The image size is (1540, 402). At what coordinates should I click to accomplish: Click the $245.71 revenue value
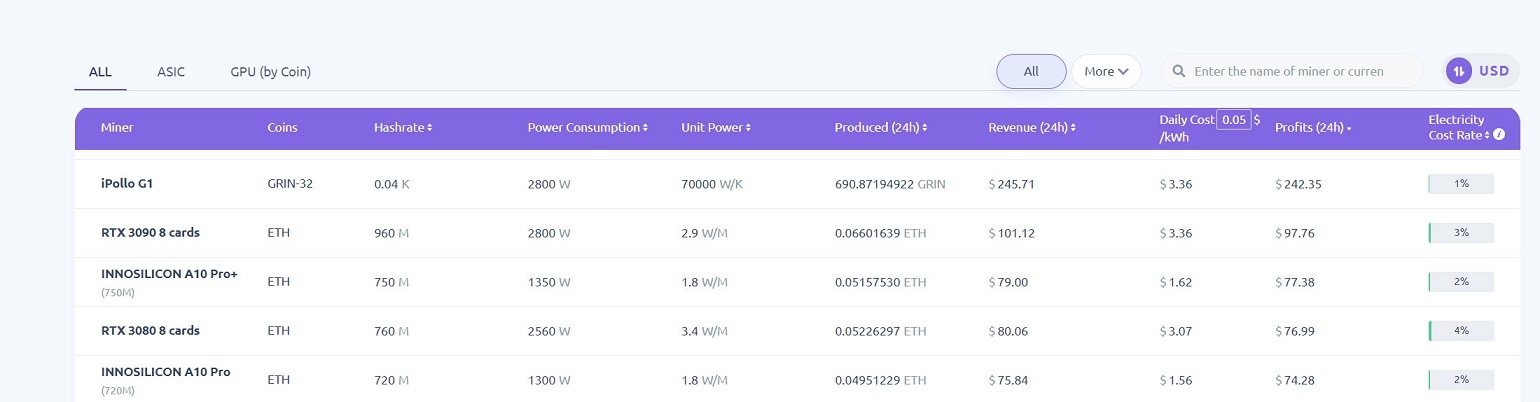pos(1012,184)
